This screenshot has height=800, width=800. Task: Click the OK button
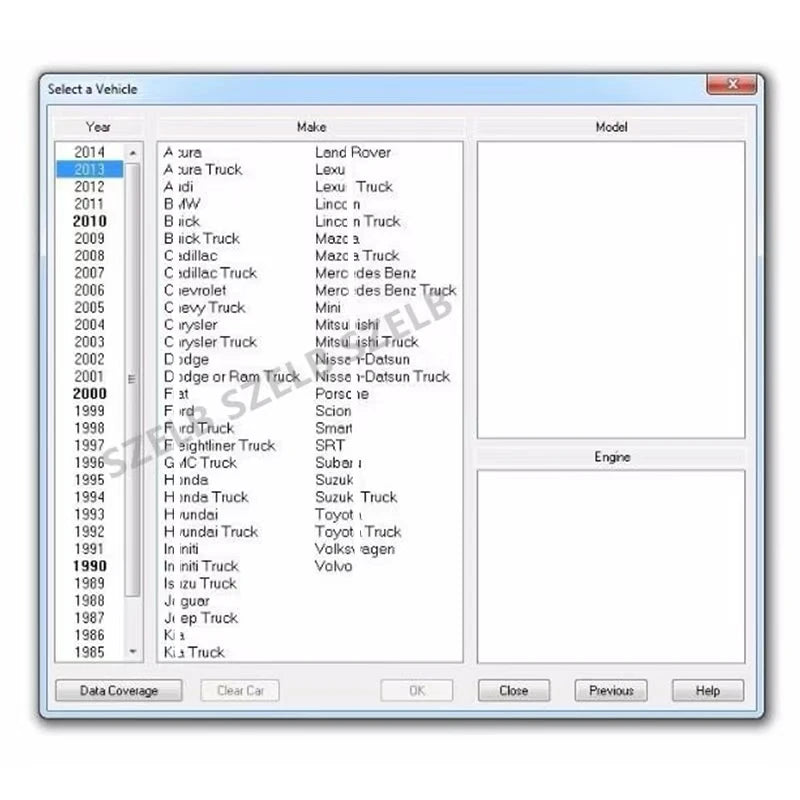(416, 690)
